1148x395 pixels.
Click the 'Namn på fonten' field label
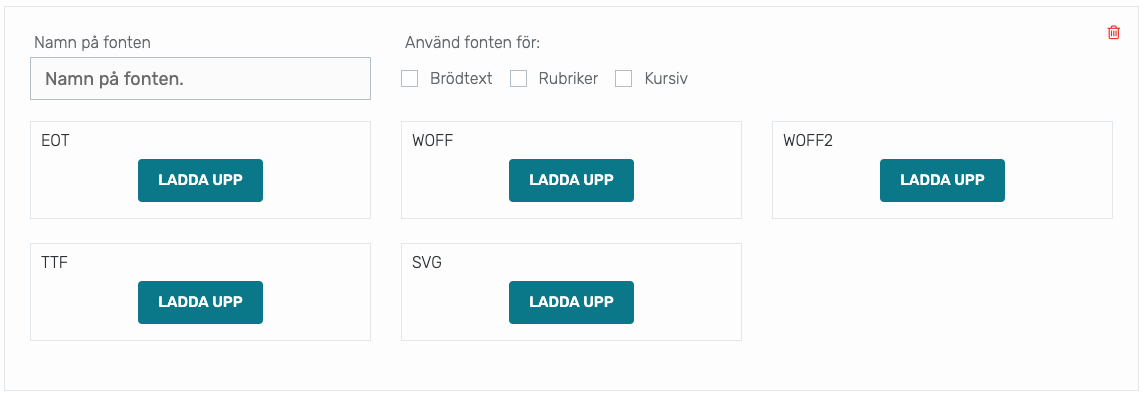click(92, 42)
